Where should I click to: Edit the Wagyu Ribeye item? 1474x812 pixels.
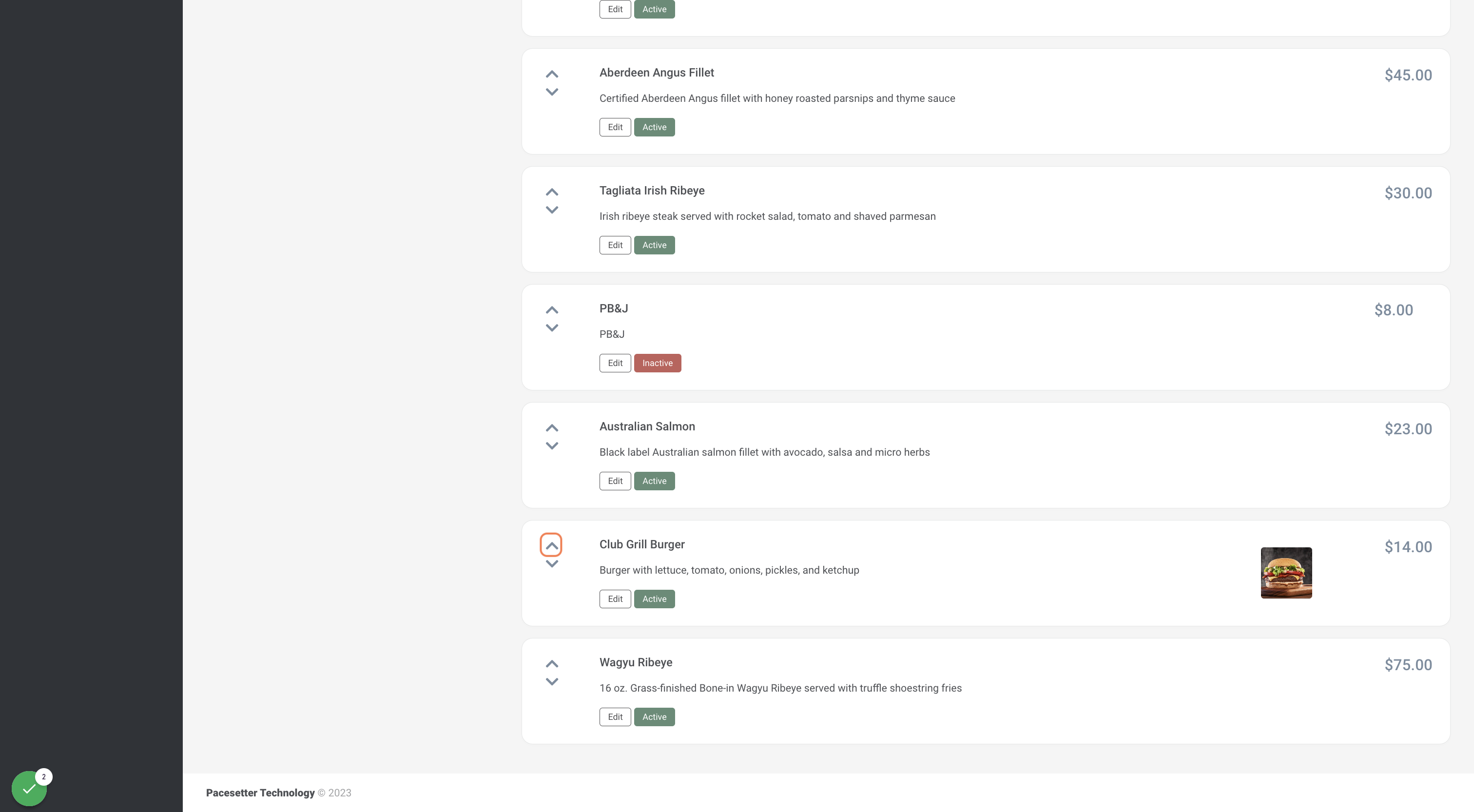(615, 716)
